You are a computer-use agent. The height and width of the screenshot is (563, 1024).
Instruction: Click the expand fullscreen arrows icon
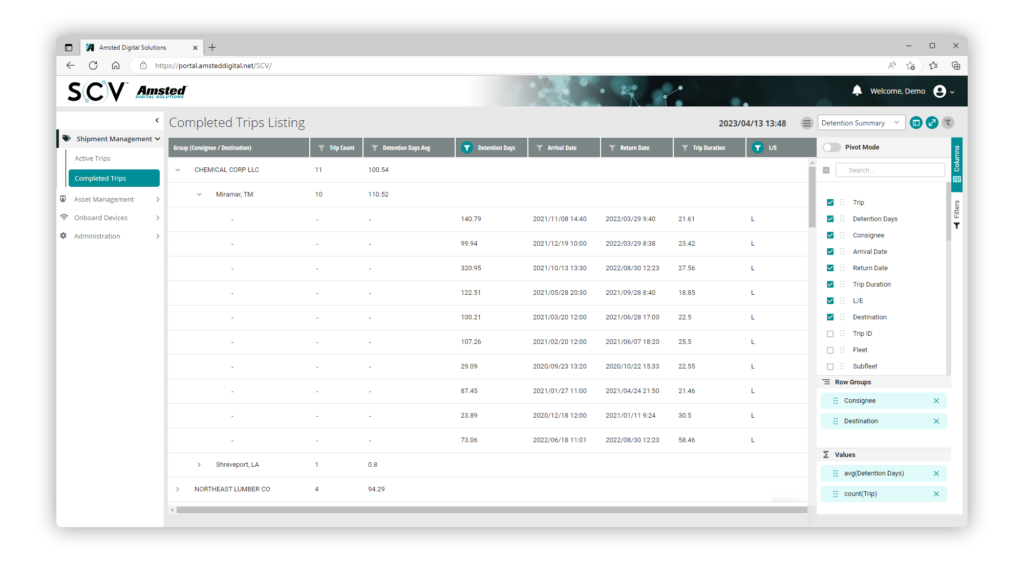[932, 123]
